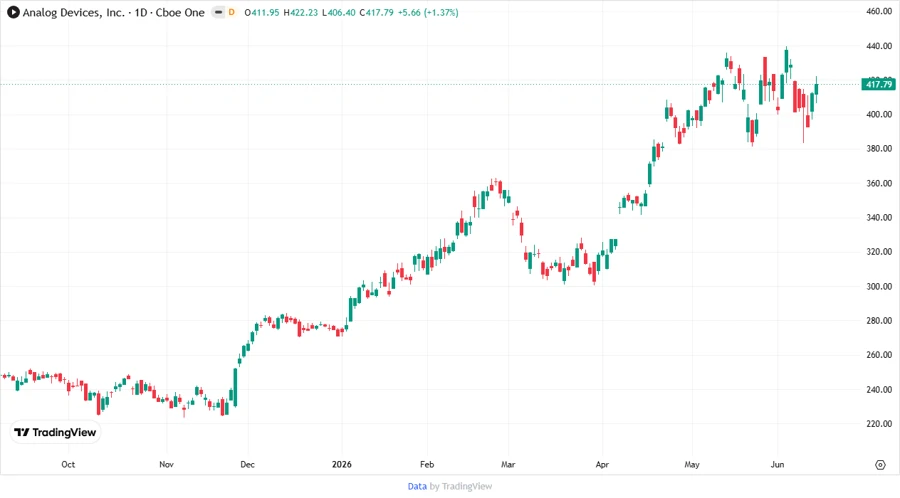
Task: Click the 300.00 price axis label
Action: tap(879, 286)
